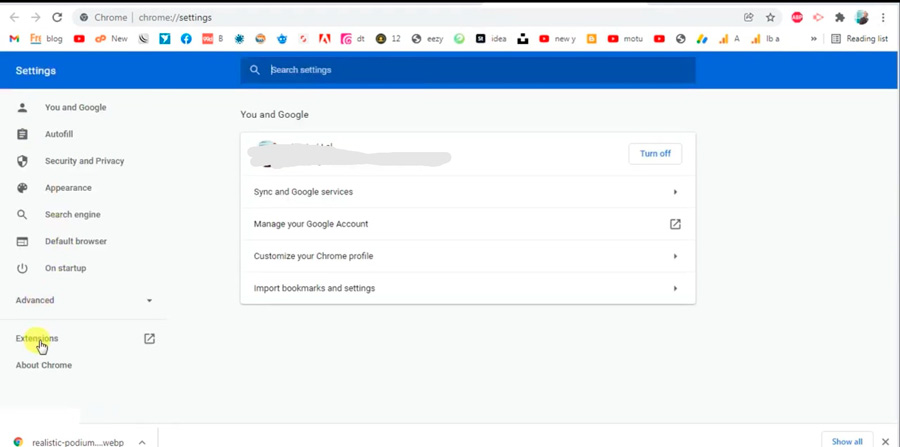Click the Extensions external-link icon

149,339
